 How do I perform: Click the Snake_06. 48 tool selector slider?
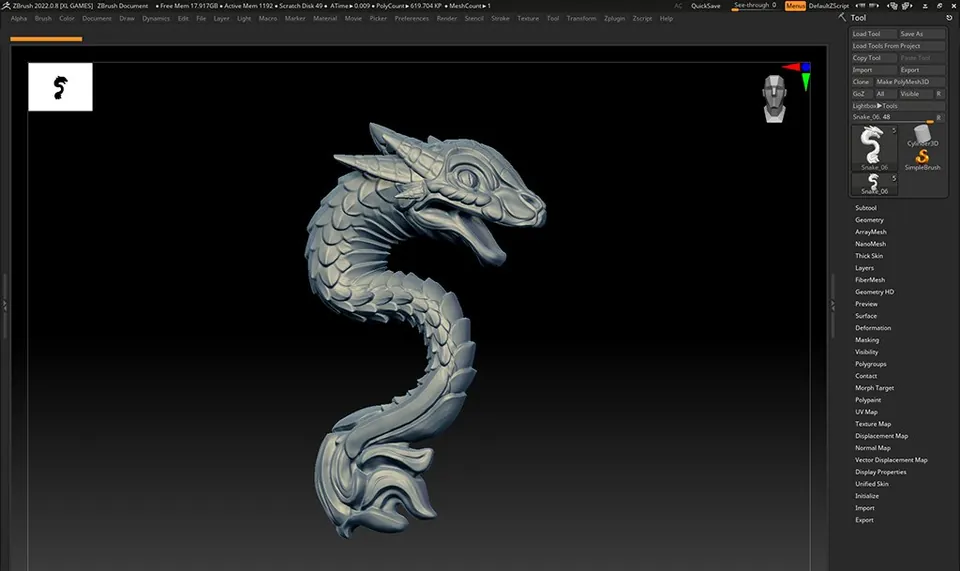(x=891, y=117)
